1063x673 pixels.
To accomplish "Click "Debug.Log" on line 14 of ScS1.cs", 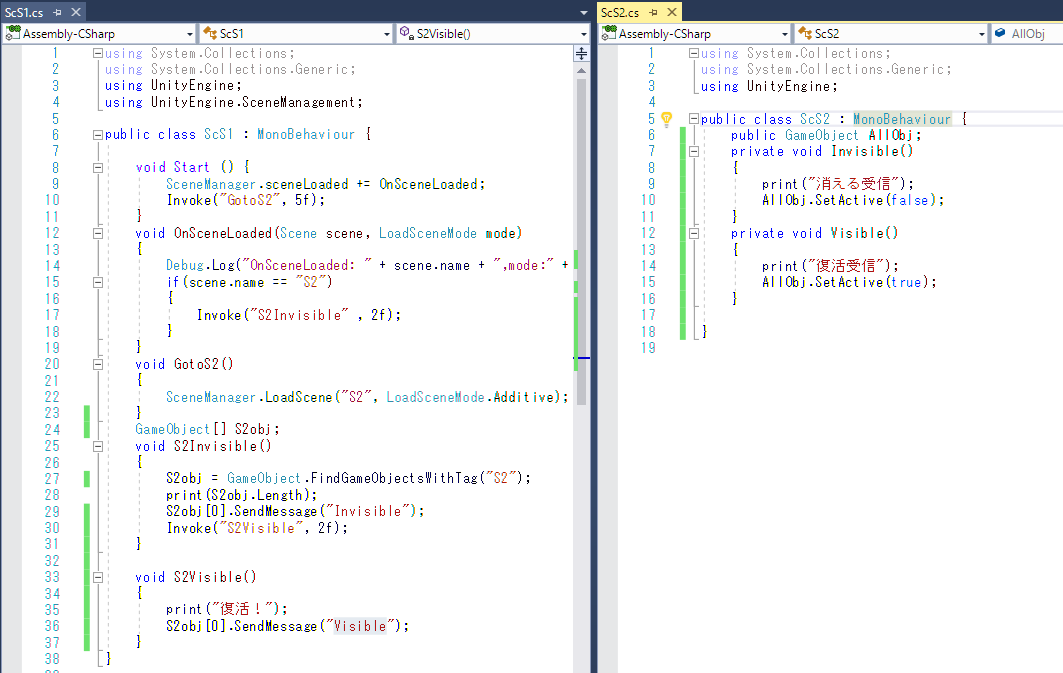I will tap(200, 266).
